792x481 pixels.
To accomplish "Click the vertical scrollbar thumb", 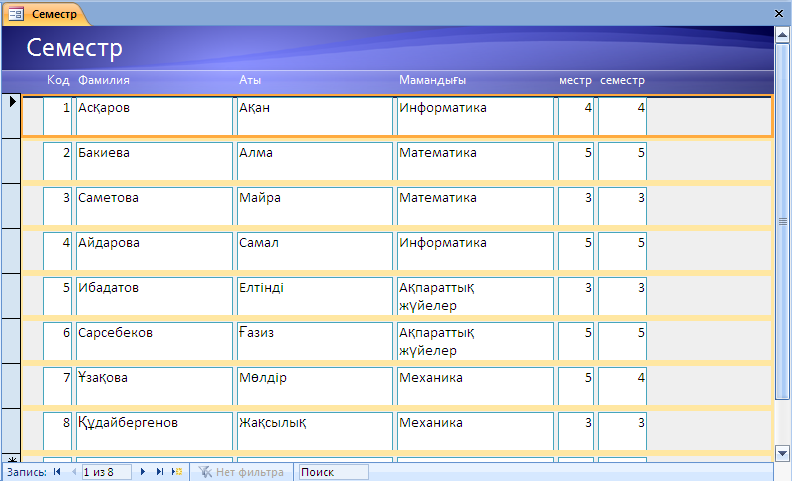I will [x=782, y=221].
